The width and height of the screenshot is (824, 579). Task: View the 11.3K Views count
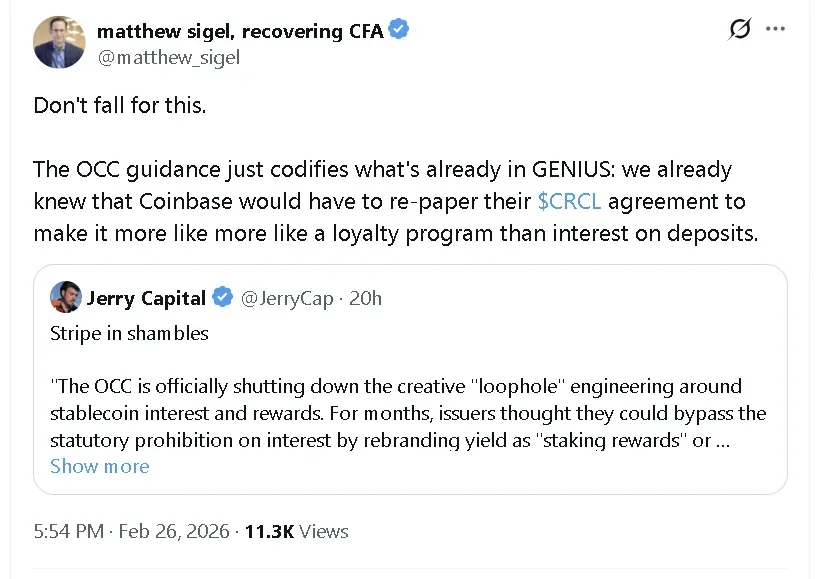(x=296, y=531)
